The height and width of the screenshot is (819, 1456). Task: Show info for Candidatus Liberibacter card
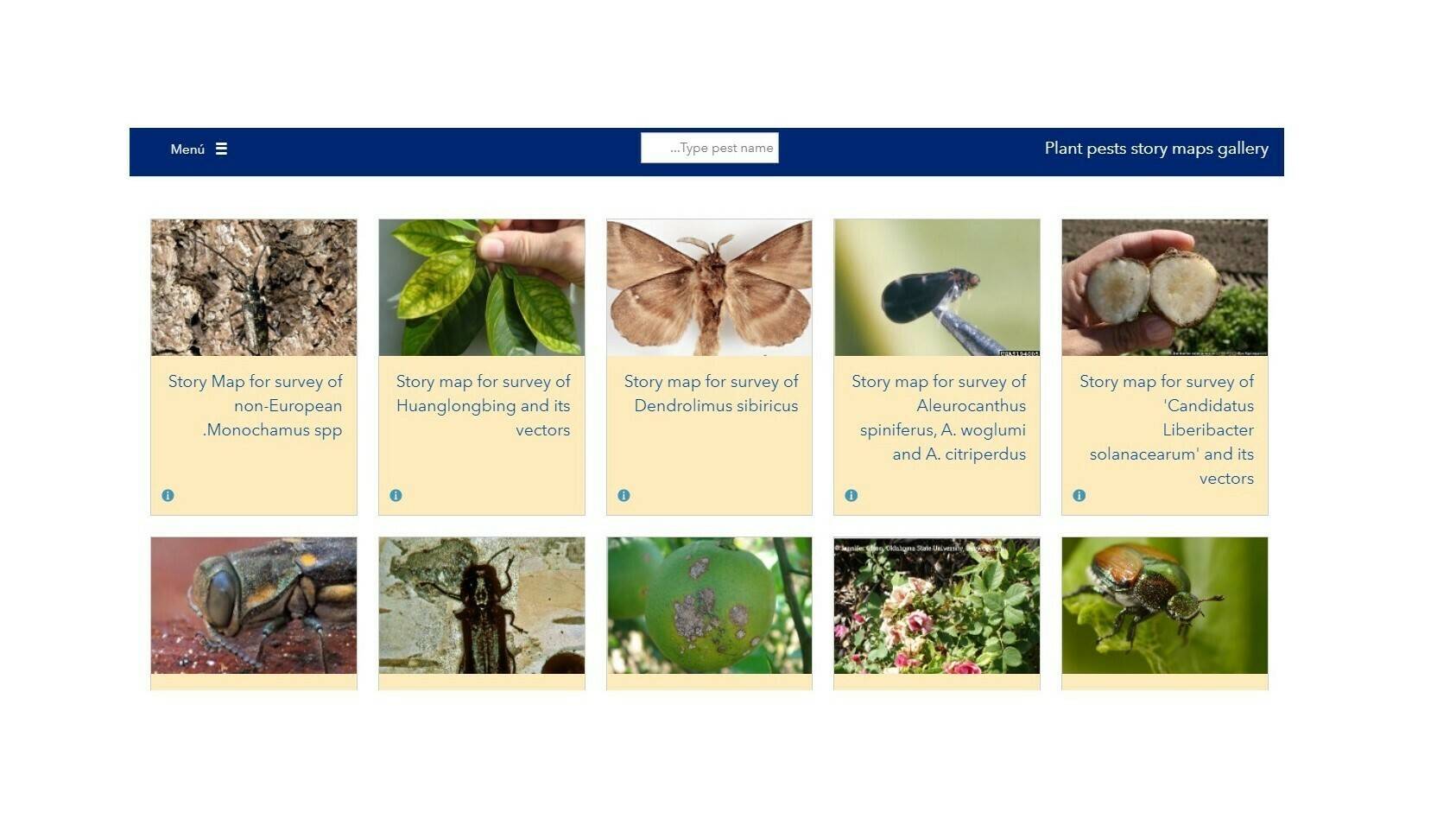click(1079, 496)
